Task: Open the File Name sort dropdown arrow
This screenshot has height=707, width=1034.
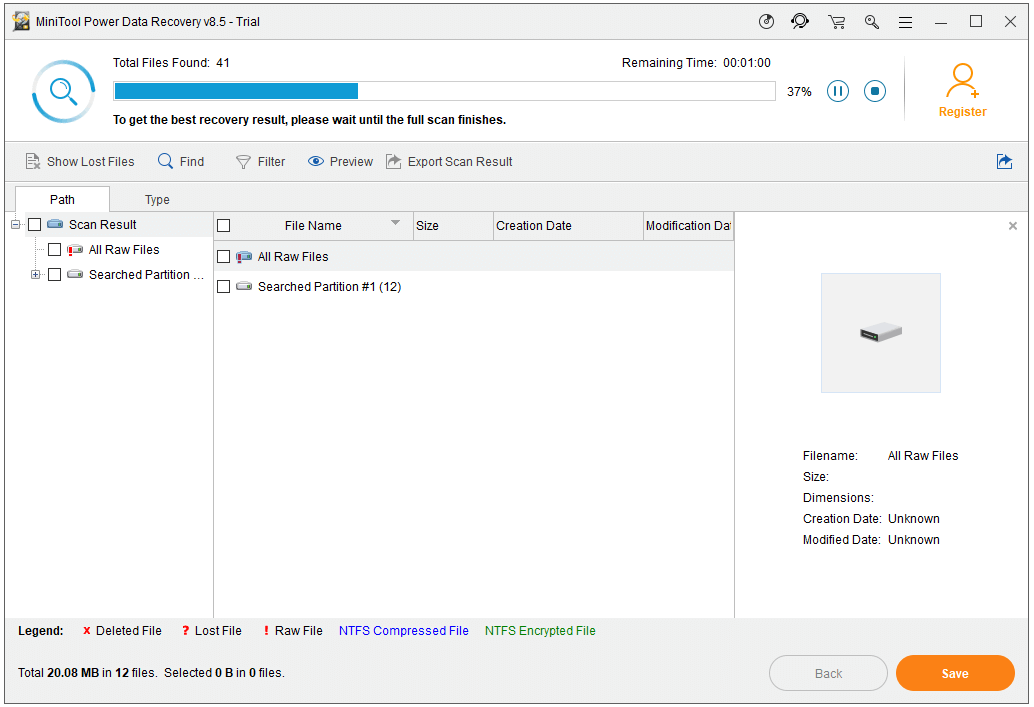Action: point(396,225)
